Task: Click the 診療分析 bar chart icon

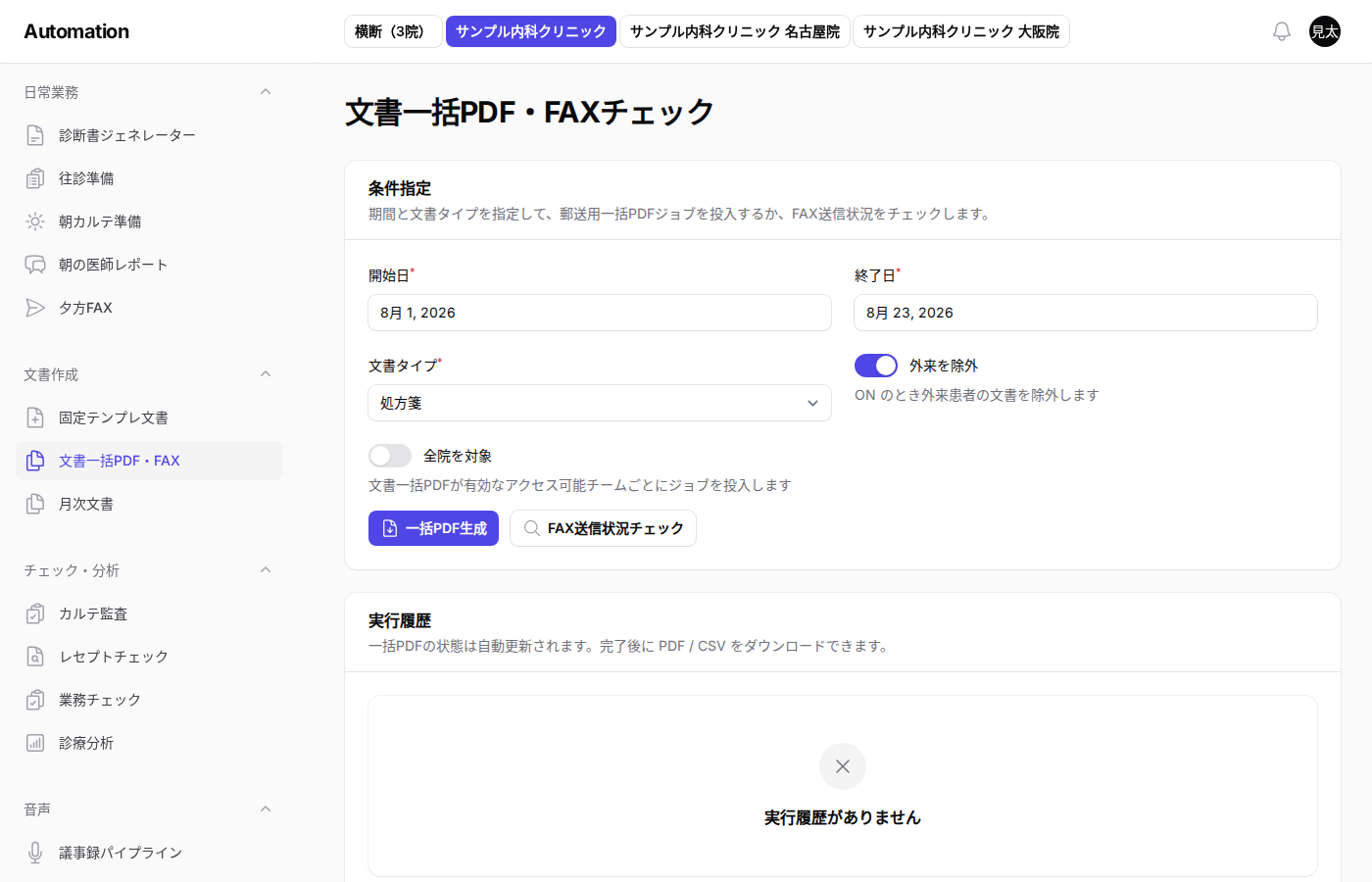Action: click(x=35, y=743)
